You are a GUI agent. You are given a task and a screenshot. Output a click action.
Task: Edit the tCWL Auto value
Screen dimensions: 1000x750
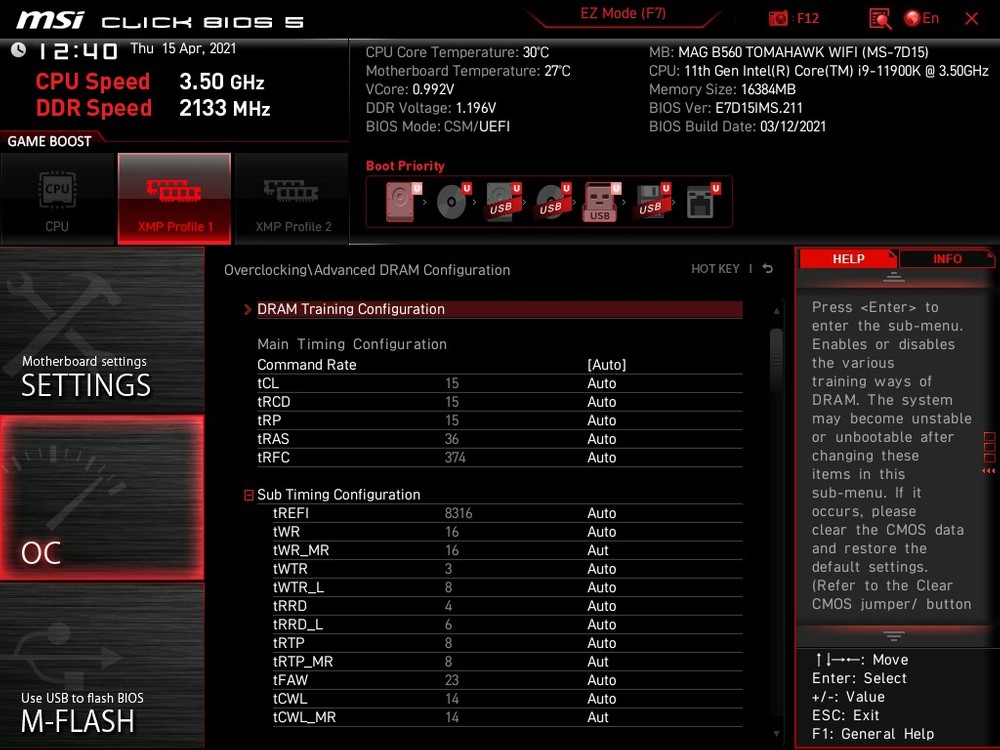click(601, 698)
